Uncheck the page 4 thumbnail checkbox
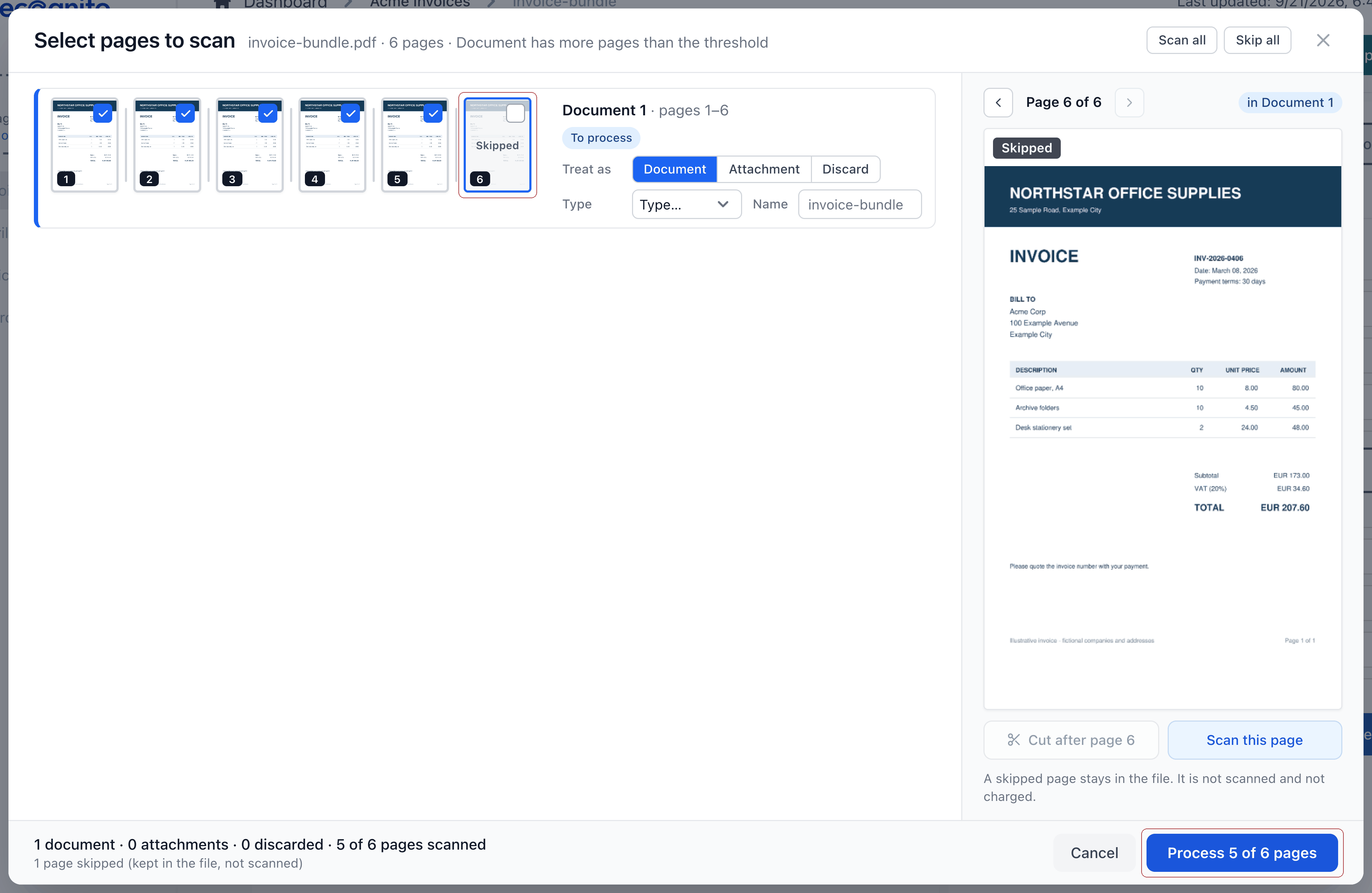 tap(350, 114)
